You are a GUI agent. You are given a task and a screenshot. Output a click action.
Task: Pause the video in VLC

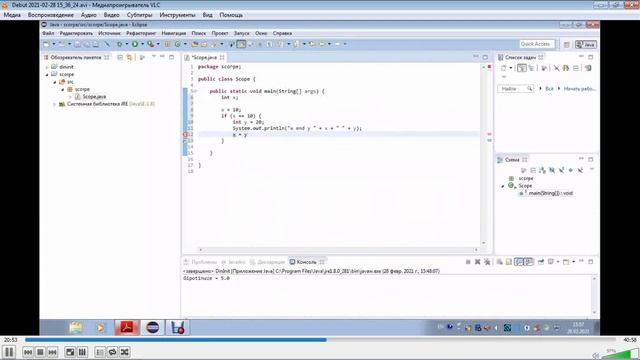tap(9, 352)
